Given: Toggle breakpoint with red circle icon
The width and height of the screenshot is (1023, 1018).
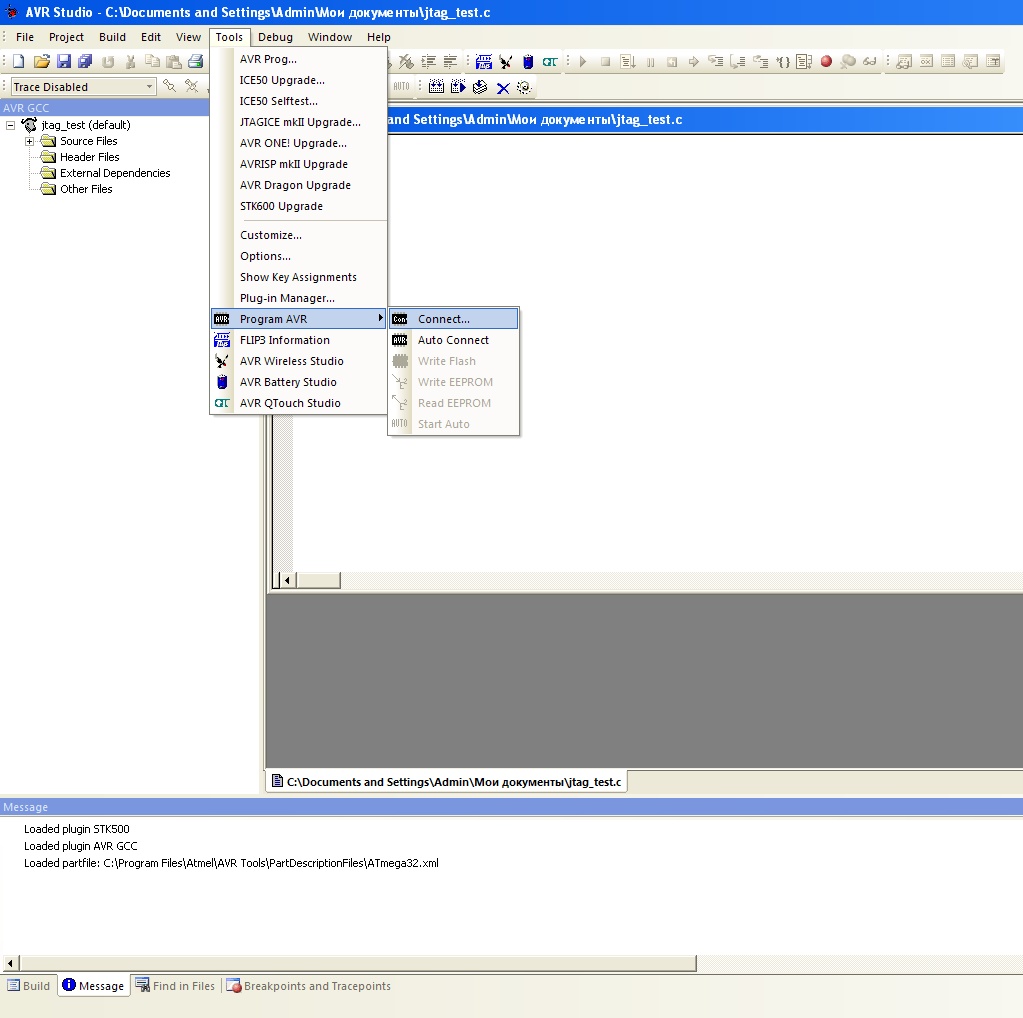Looking at the screenshot, I should coord(826,61).
